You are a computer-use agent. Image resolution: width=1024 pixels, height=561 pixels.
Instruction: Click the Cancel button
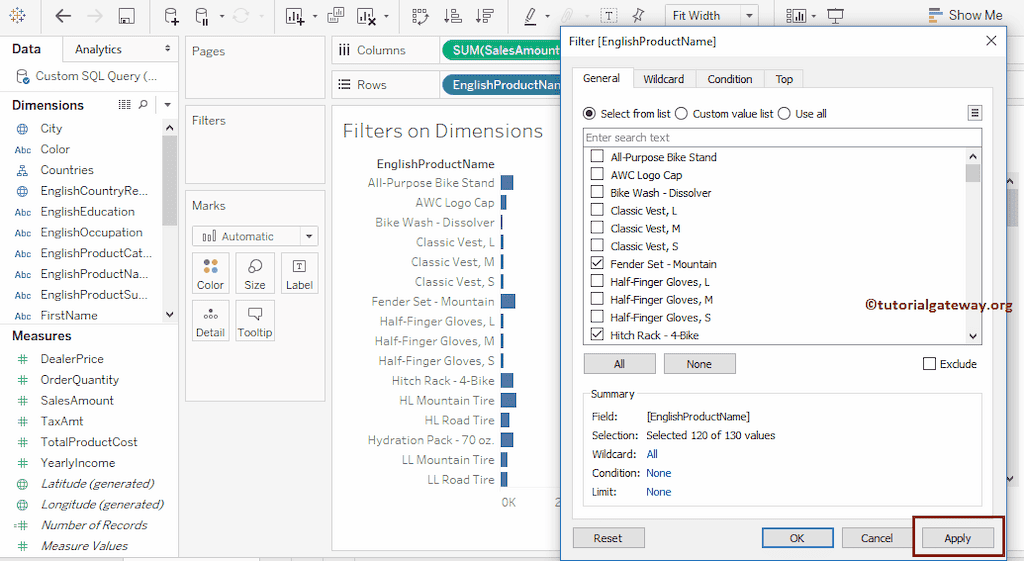coord(876,538)
